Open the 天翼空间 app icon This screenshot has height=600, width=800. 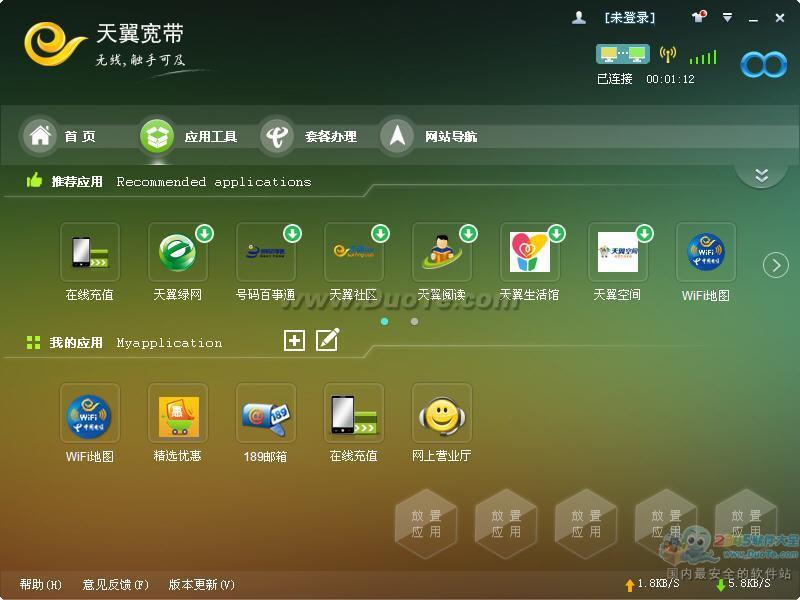pyautogui.click(x=617, y=252)
